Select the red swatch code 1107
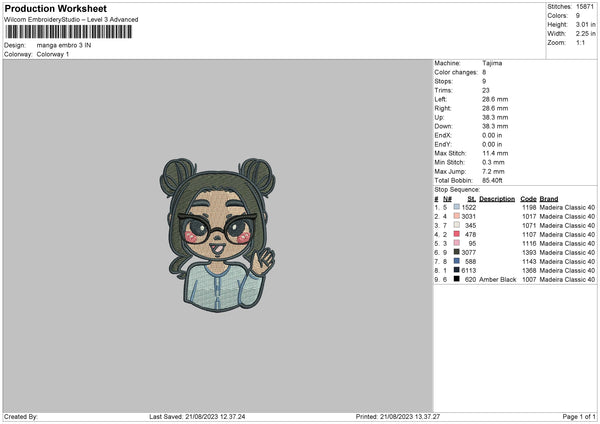The image size is (600, 424). tap(457, 234)
